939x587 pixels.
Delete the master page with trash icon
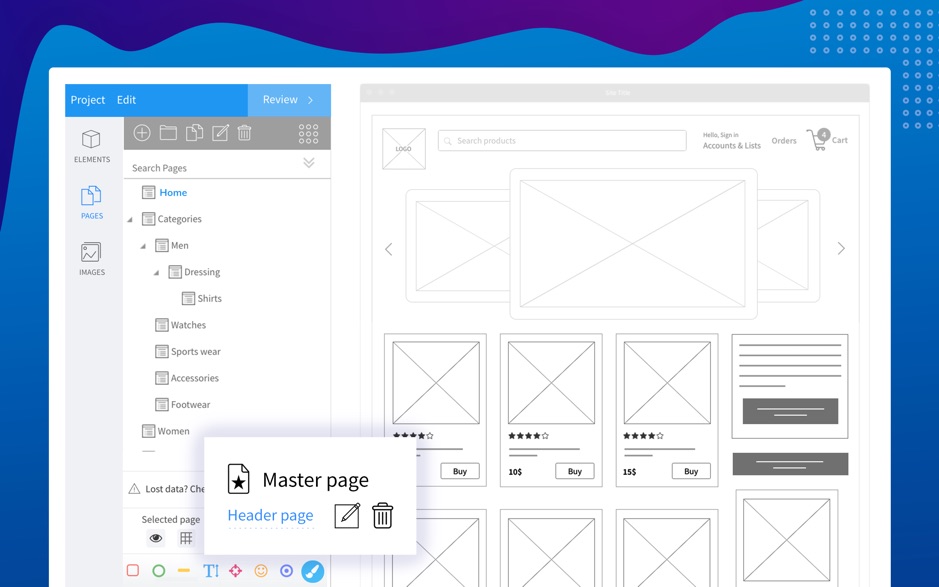(382, 515)
